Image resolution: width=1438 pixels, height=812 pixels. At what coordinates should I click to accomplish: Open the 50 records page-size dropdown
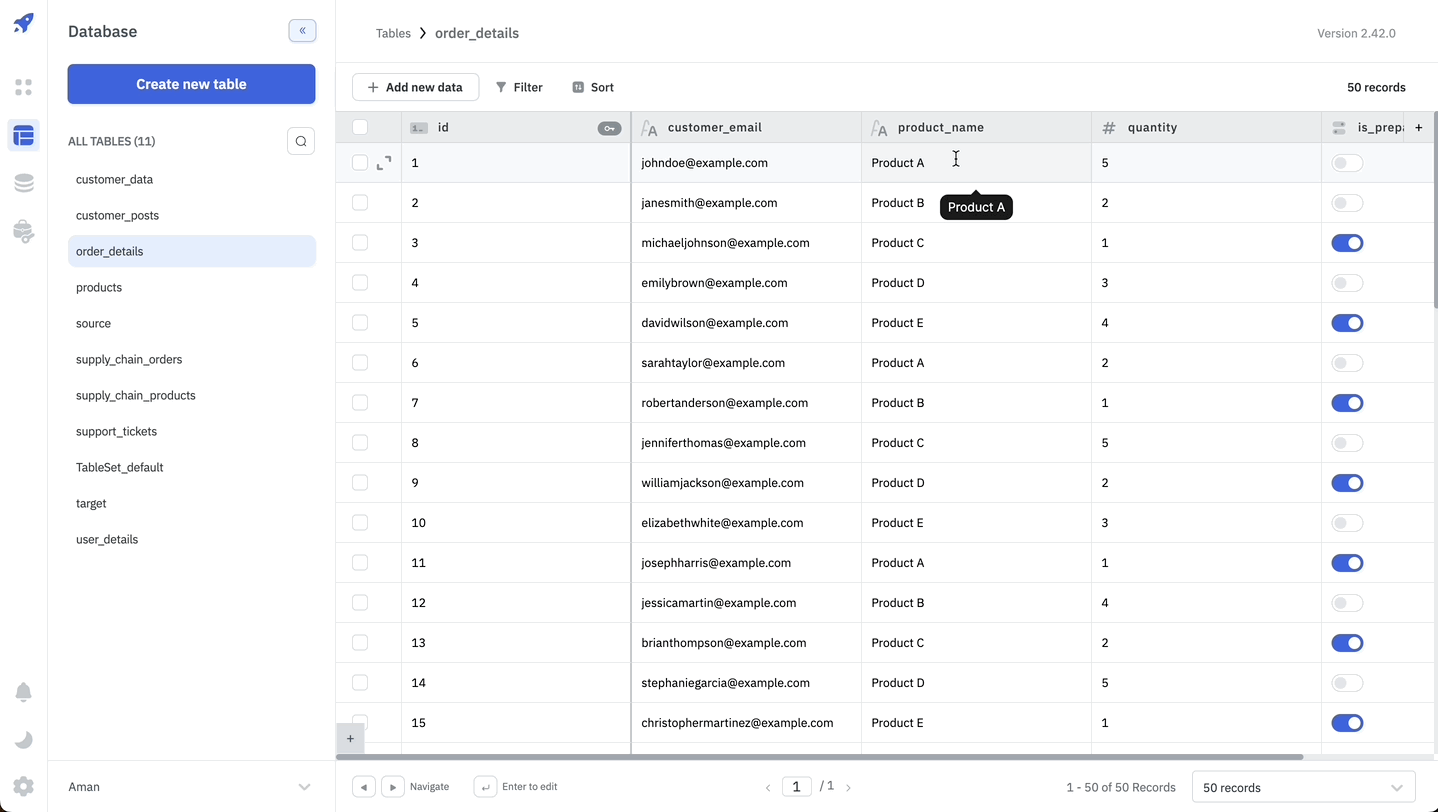[x=1303, y=787]
